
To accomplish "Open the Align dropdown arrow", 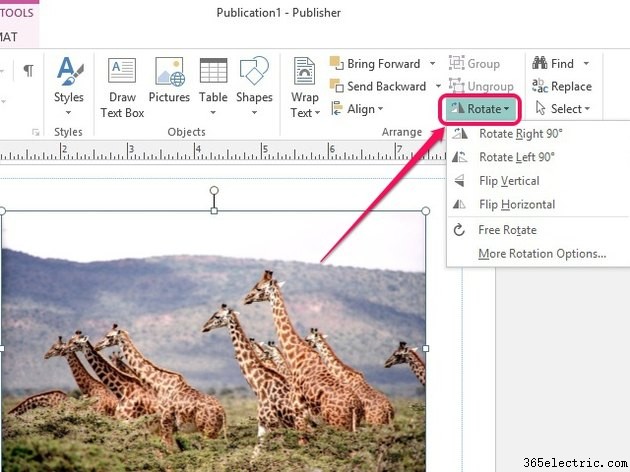I will [380, 109].
